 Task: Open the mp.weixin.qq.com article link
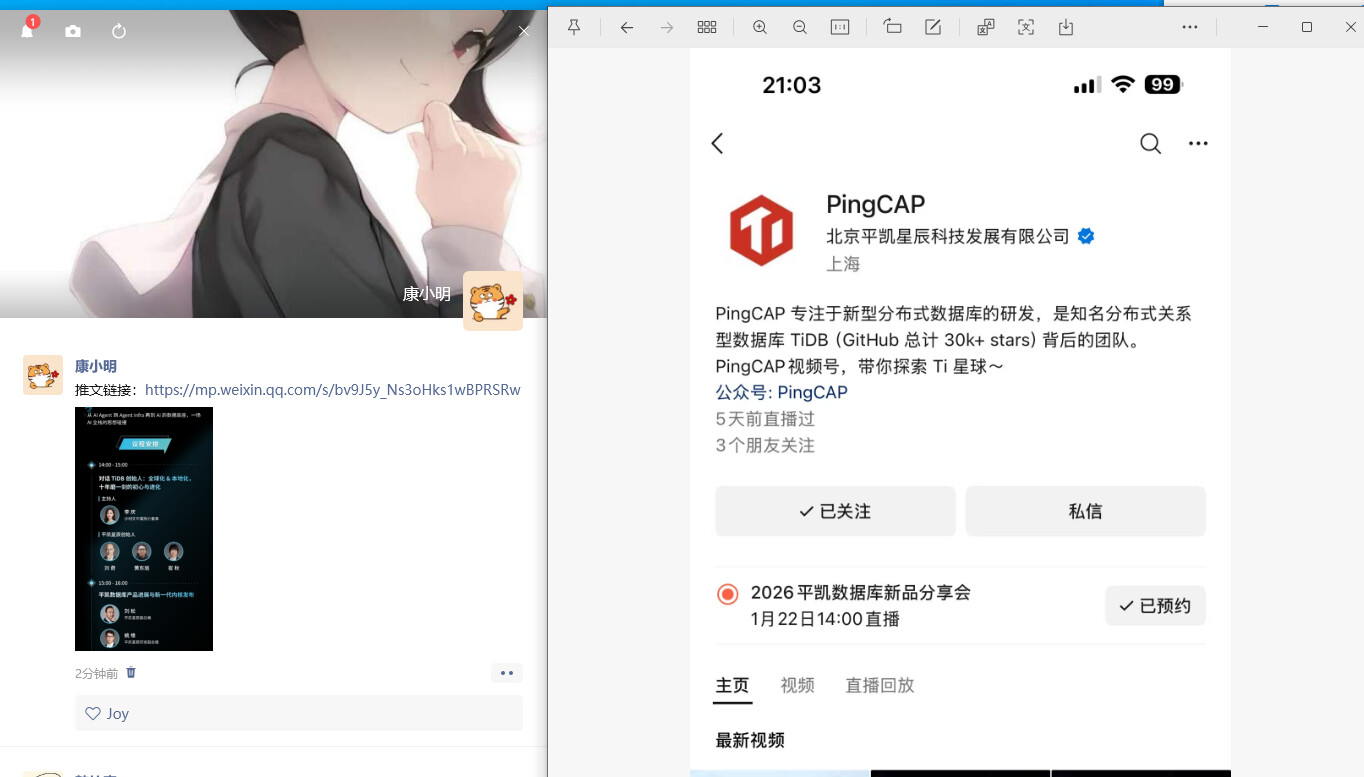[333, 390]
